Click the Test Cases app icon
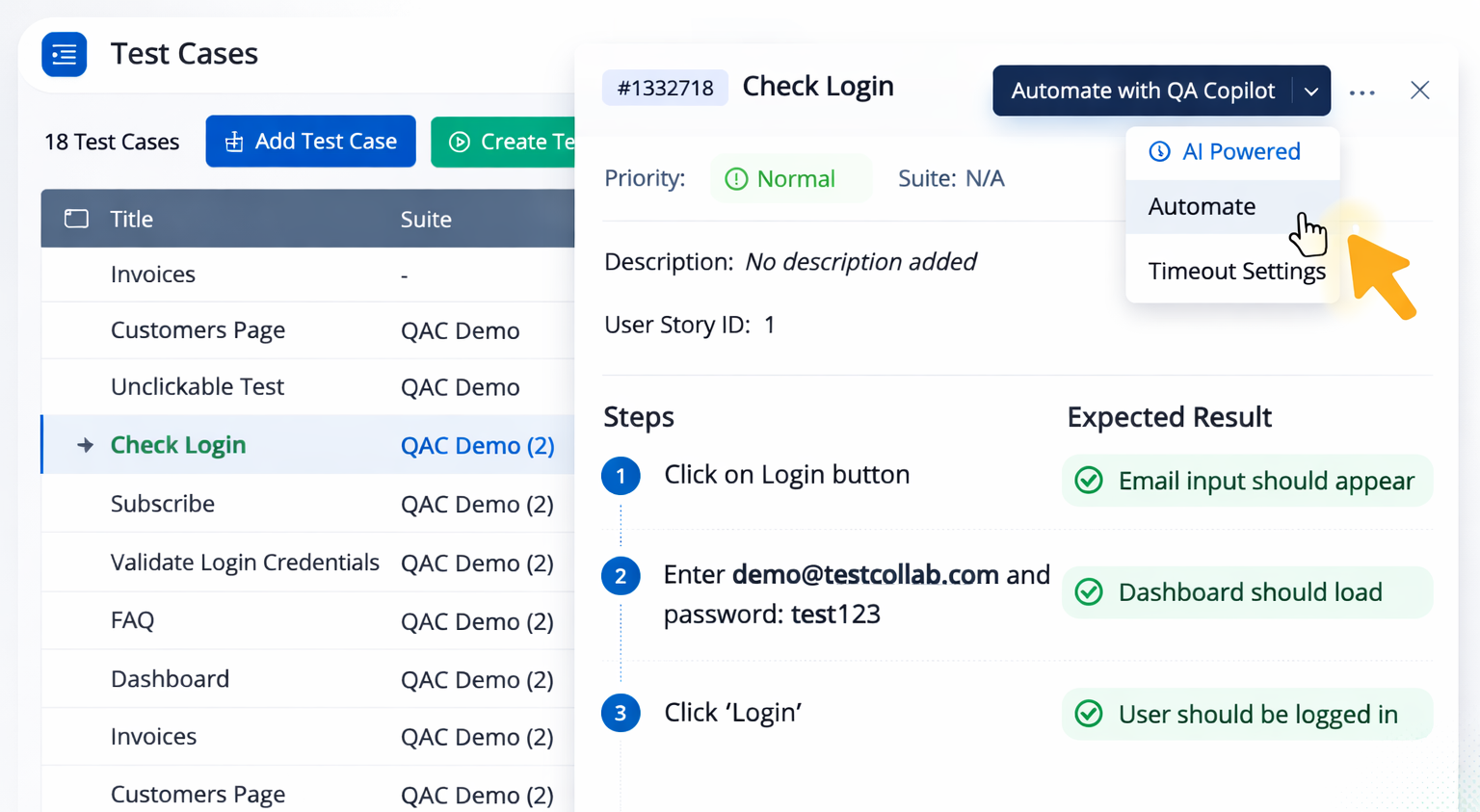The image size is (1480, 812). click(64, 55)
